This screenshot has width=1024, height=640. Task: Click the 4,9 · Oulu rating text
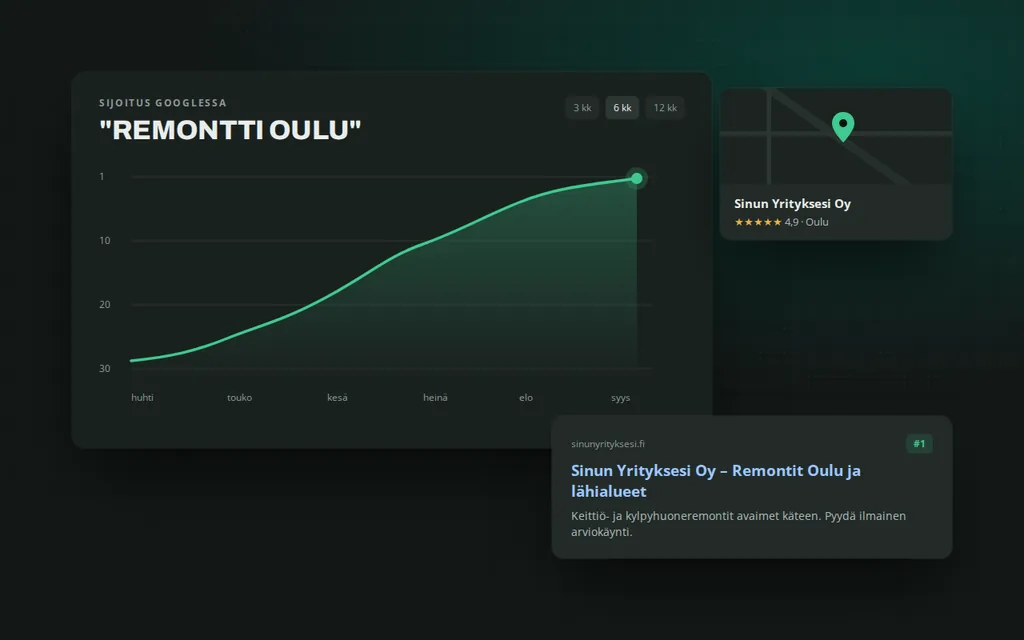click(x=807, y=222)
